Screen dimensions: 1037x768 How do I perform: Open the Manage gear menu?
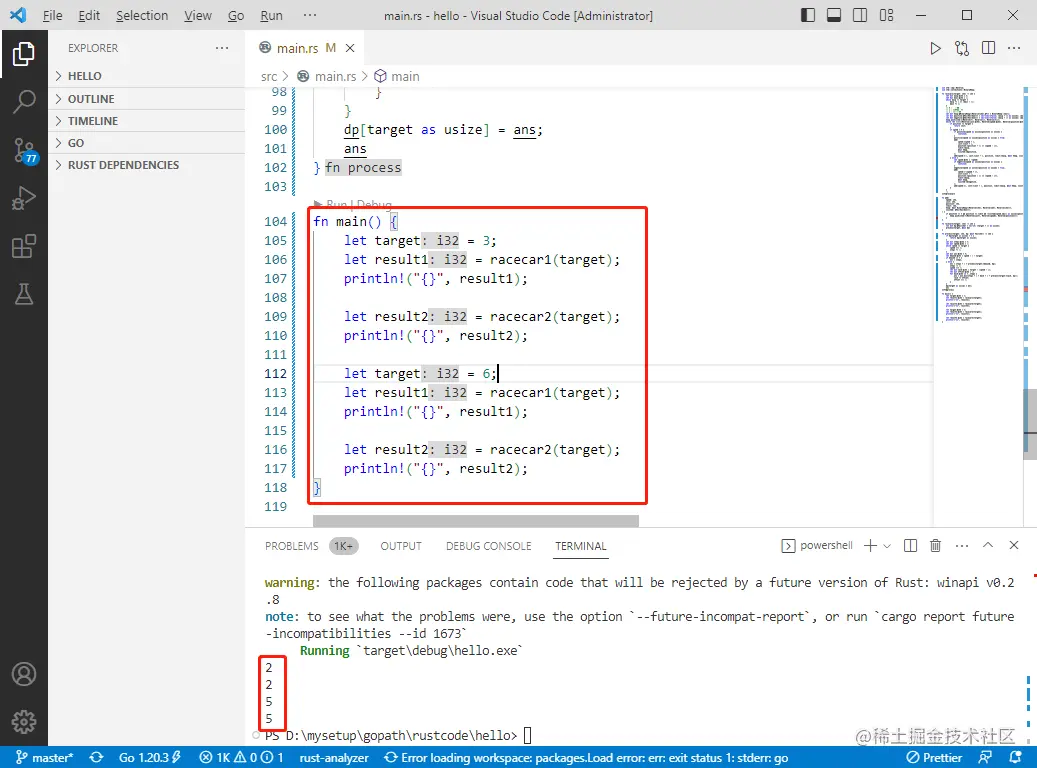24,722
